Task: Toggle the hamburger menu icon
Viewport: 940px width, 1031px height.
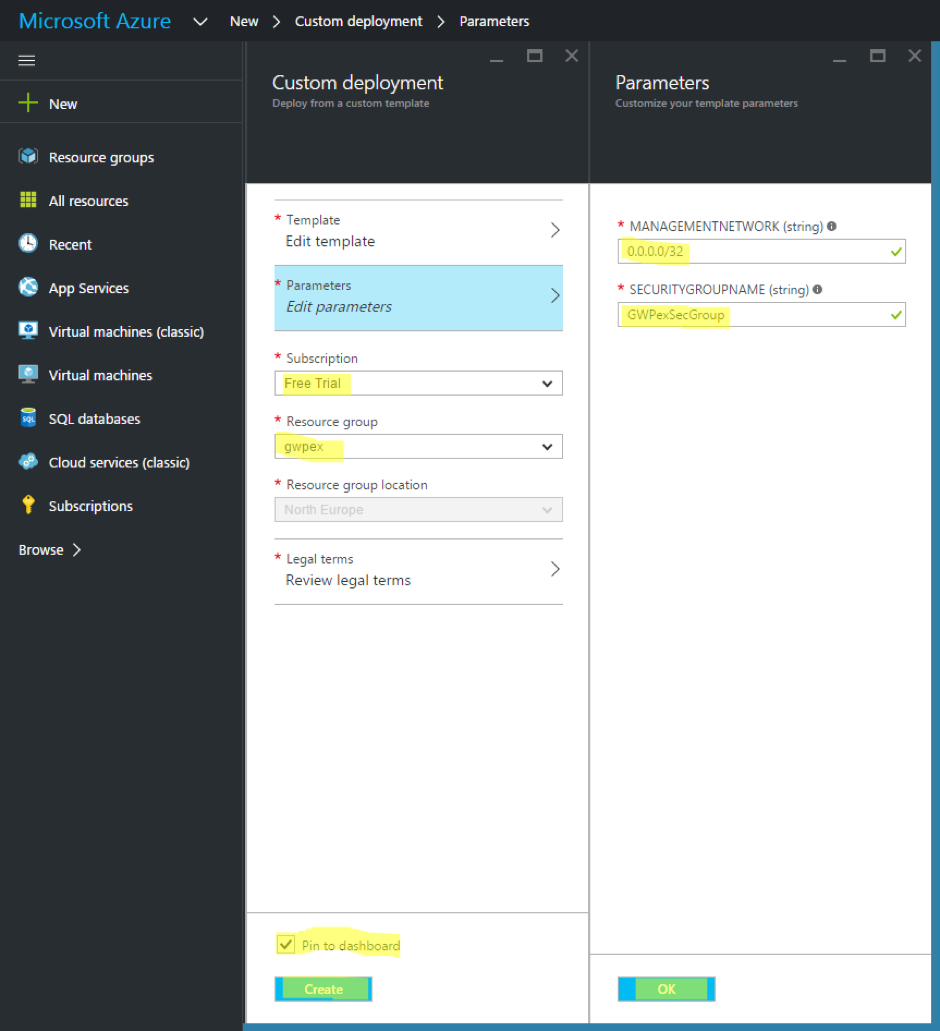Action: coord(27,60)
